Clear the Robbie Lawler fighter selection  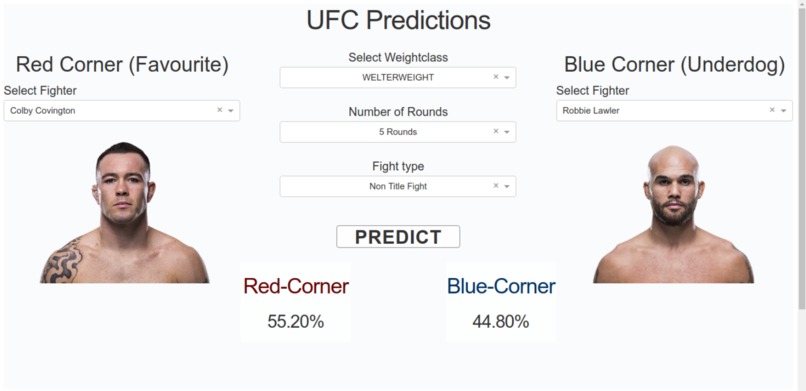(772, 110)
